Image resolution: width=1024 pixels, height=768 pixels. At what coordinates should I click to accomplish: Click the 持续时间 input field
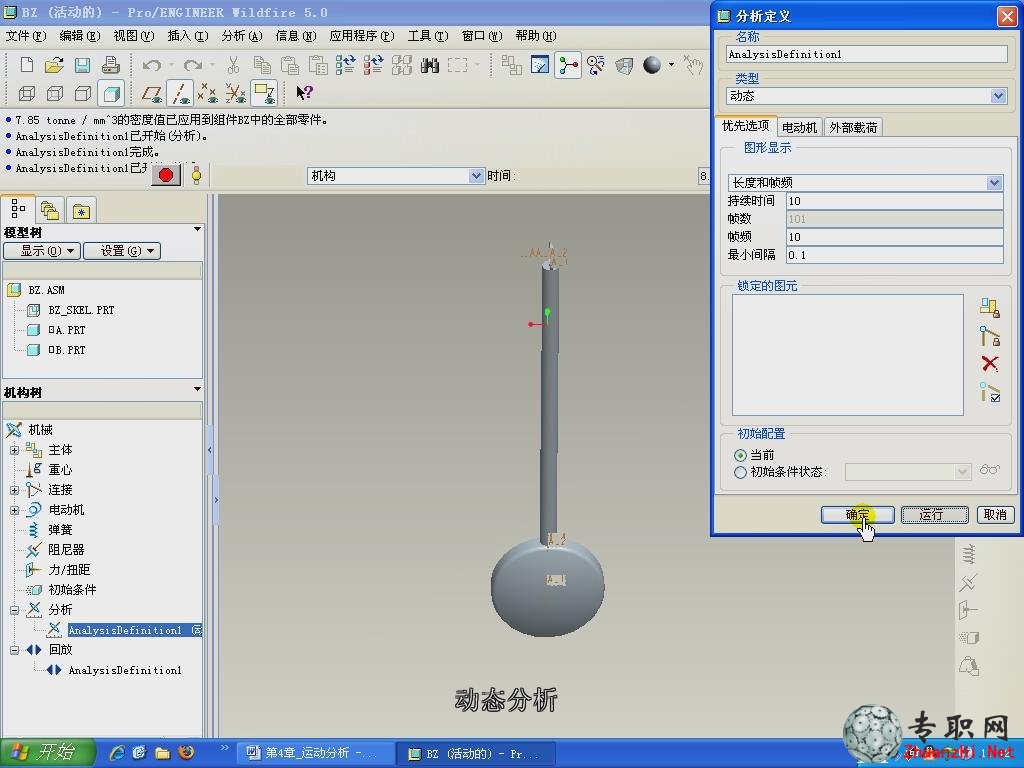pyautogui.click(x=894, y=201)
